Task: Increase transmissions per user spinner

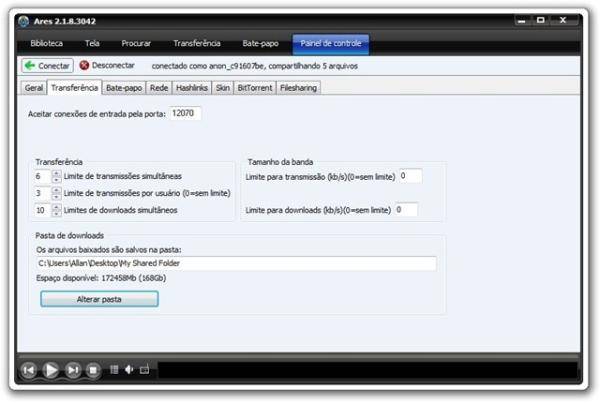Action: point(56,190)
